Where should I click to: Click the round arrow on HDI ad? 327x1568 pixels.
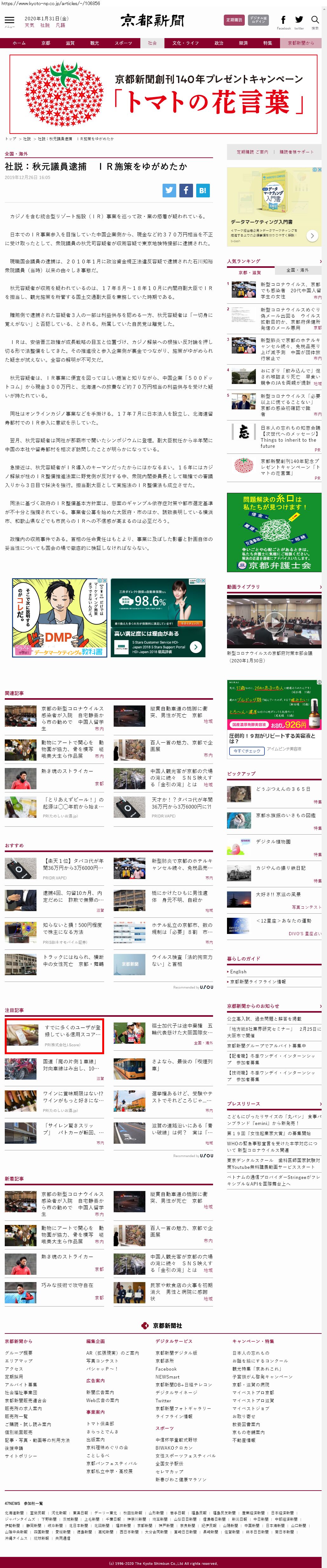point(196,647)
